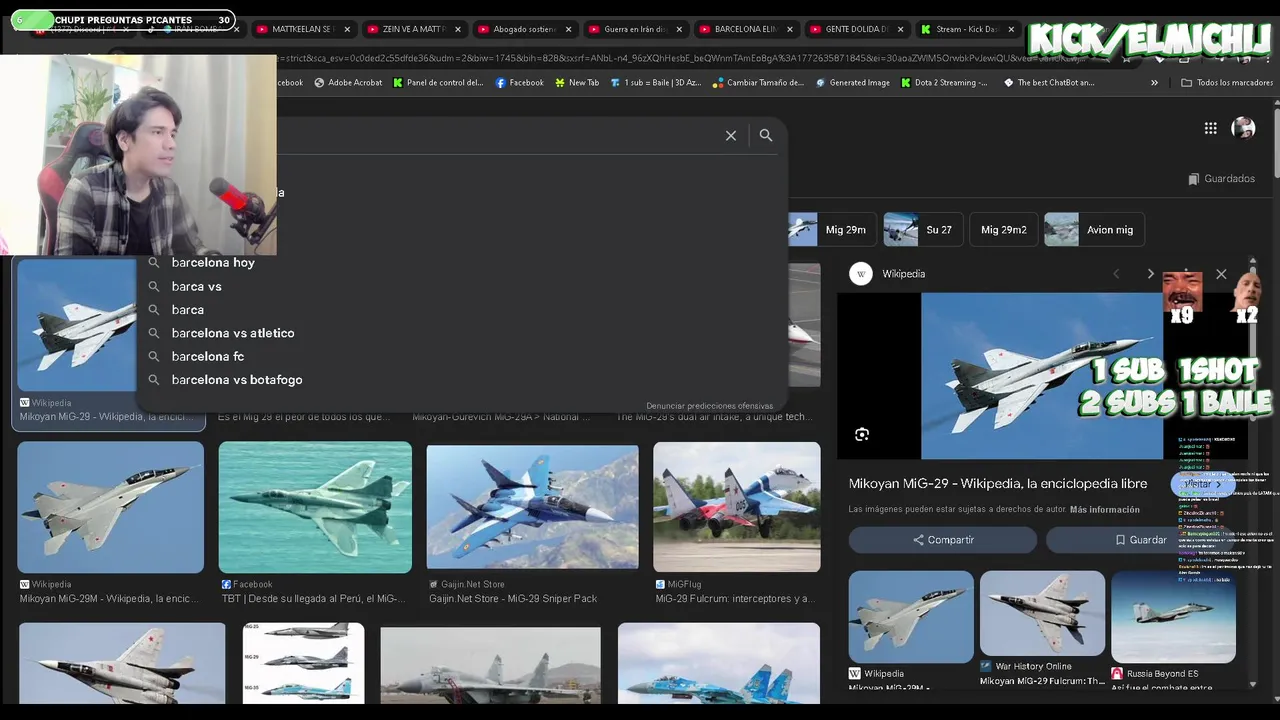Open the Google account avatar menu
The height and width of the screenshot is (720, 1280).
(x=1243, y=128)
